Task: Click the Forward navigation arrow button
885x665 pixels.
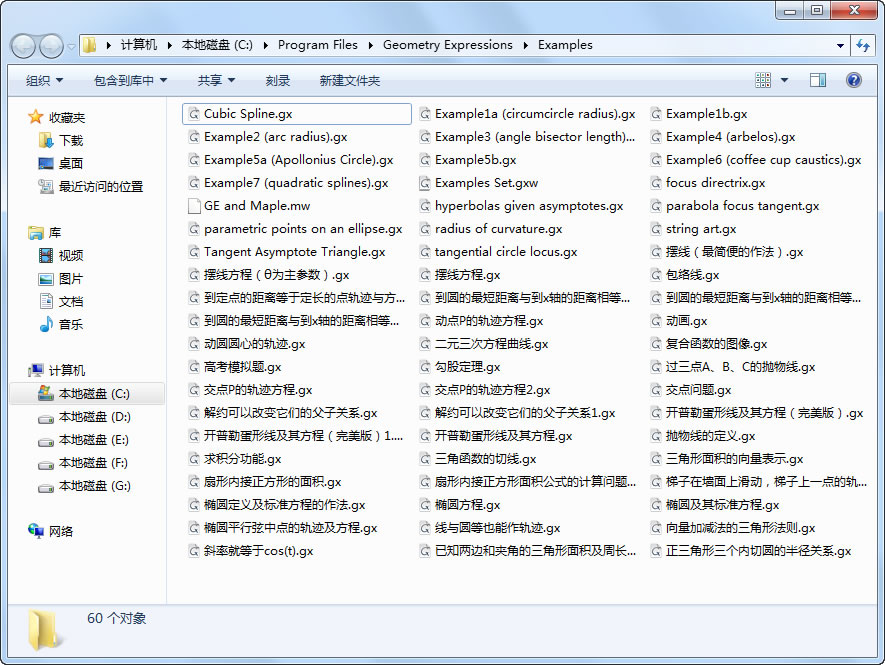Action: click(x=51, y=46)
